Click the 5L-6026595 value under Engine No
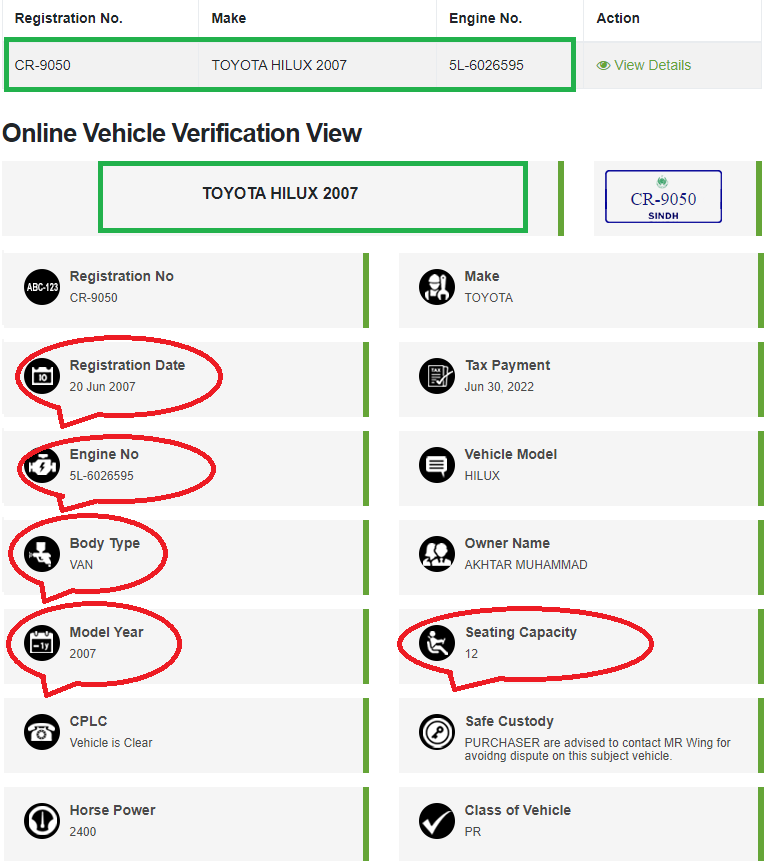 (101, 476)
